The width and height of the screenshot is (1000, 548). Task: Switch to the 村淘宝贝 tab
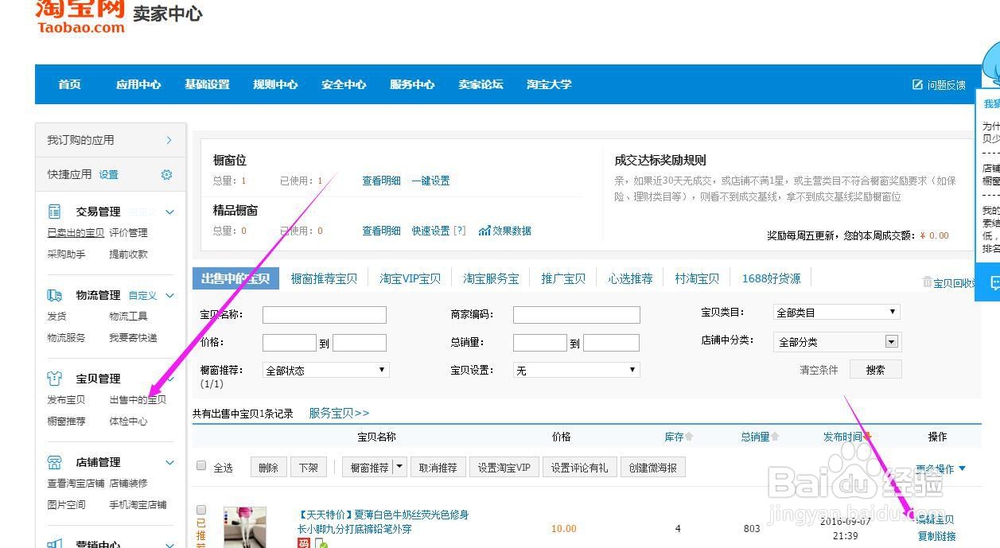tap(697, 279)
